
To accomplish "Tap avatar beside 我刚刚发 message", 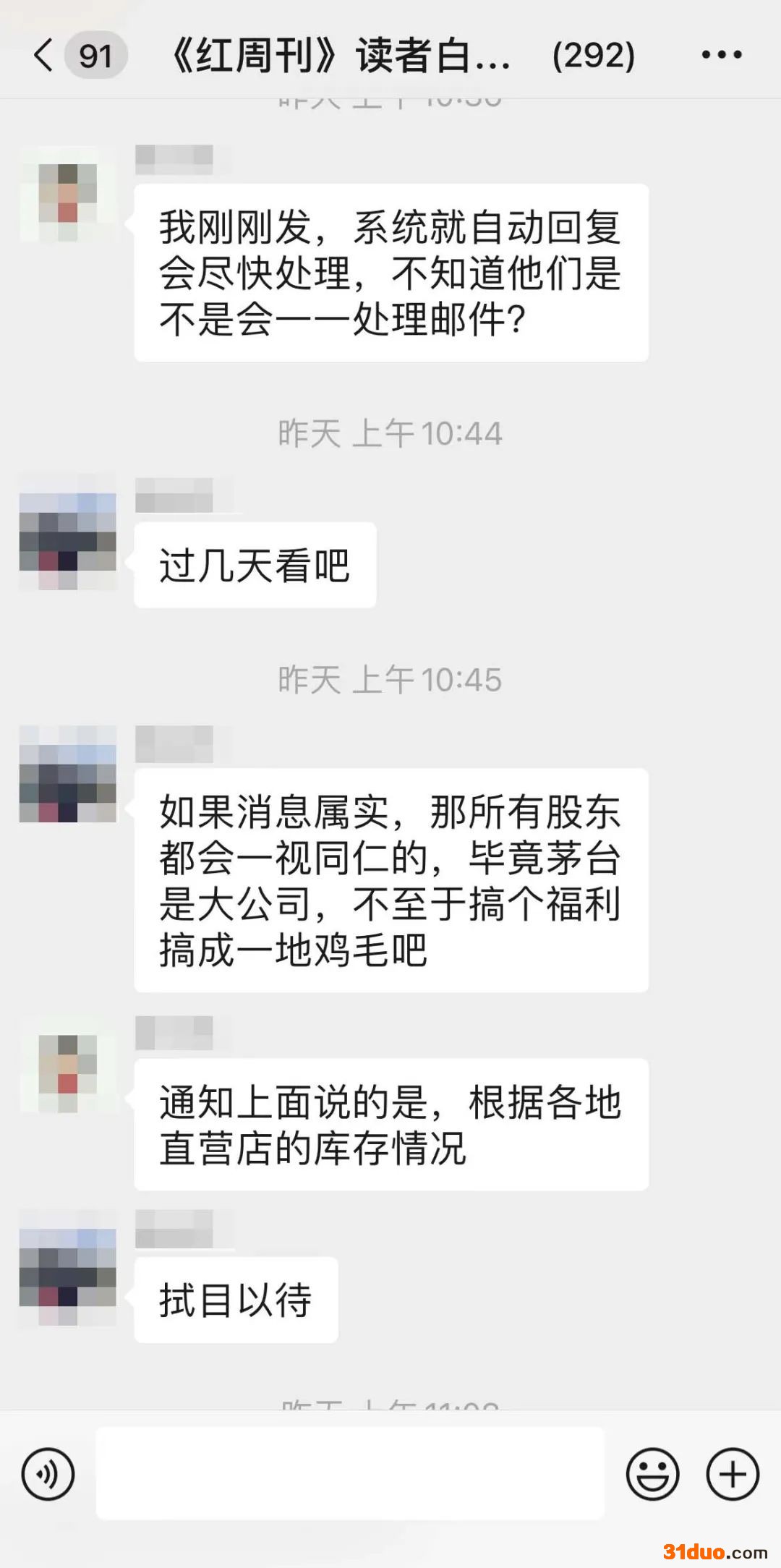I will pyautogui.click(x=67, y=194).
